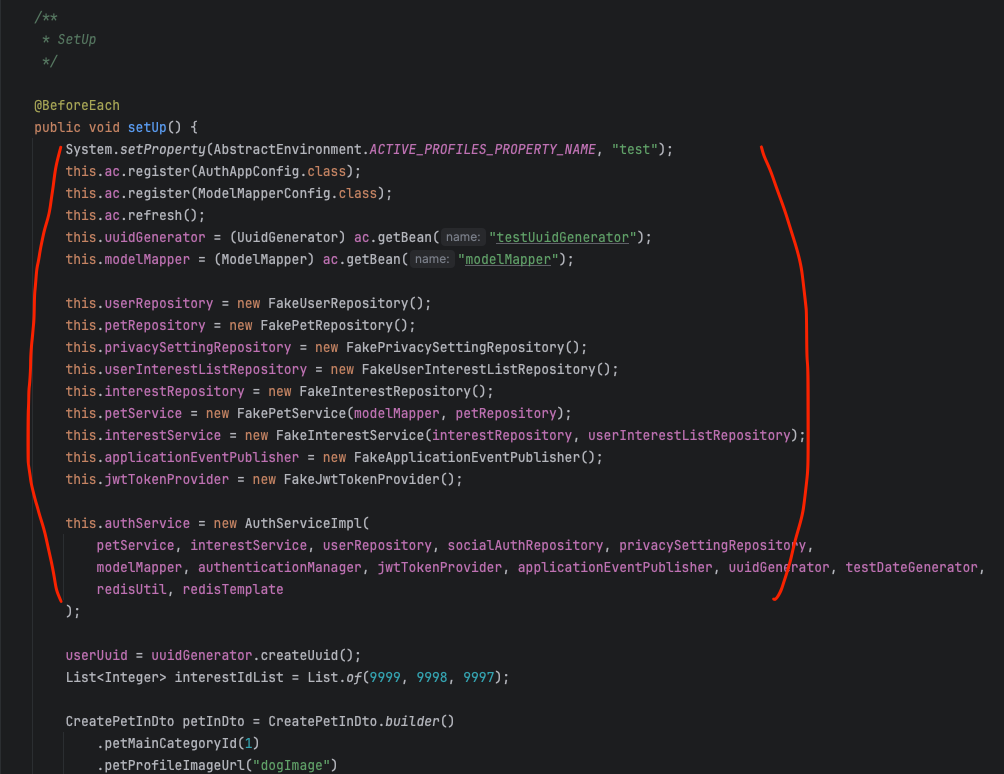Click redisUtil argument

[132, 589]
